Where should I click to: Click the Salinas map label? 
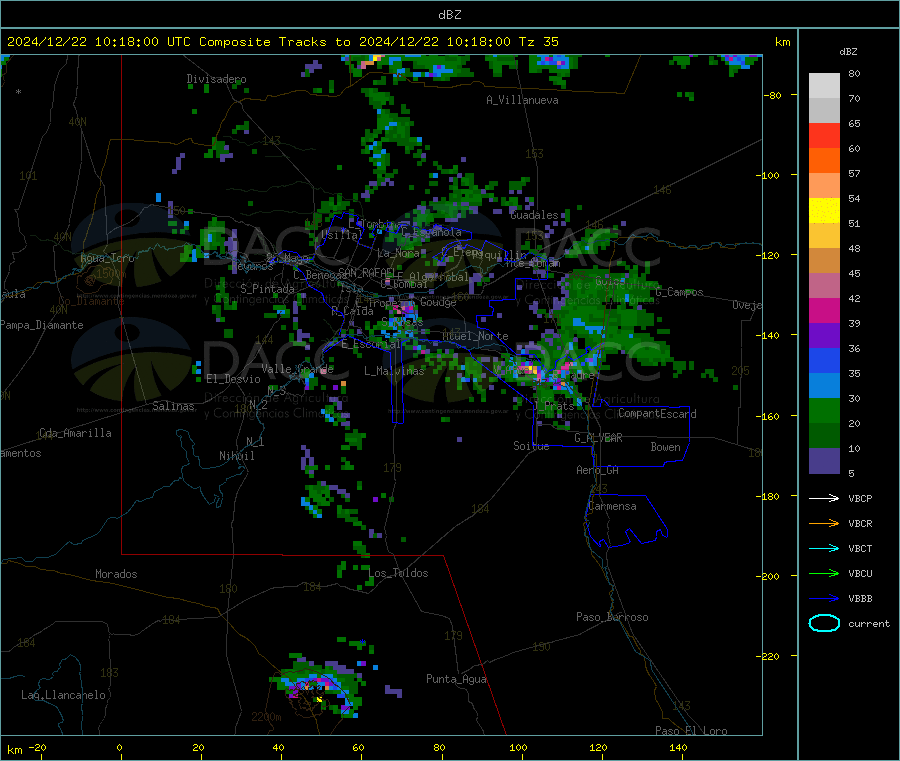[173, 406]
